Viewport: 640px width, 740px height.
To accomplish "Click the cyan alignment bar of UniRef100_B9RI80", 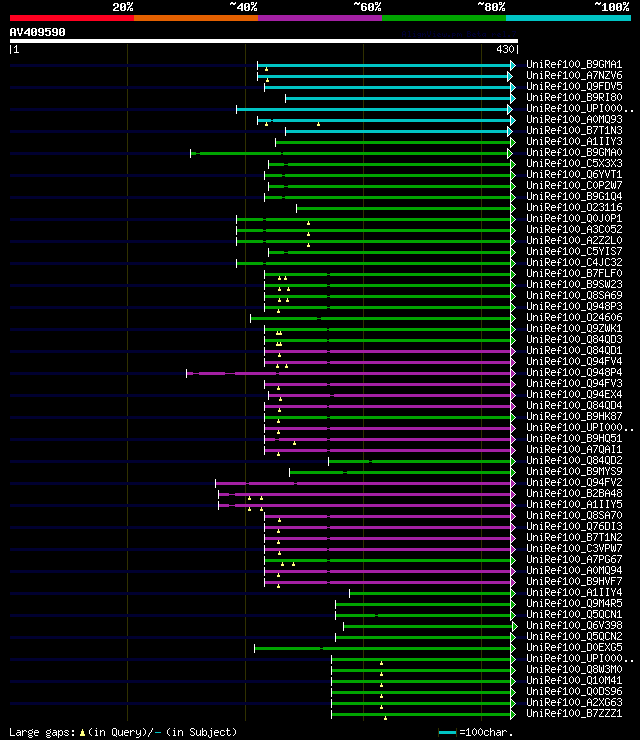I will coord(398,98).
